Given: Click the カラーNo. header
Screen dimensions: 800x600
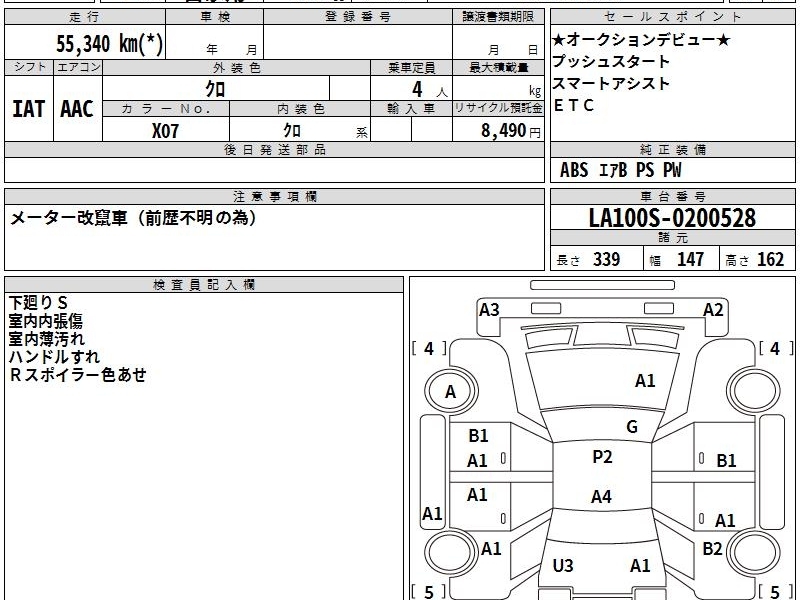Looking at the screenshot, I should 166,109.
